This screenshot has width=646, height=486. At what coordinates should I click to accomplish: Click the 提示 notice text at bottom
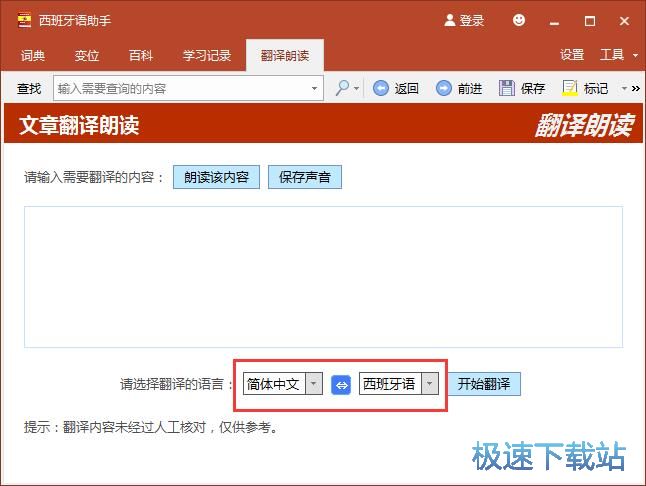tap(151, 427)
